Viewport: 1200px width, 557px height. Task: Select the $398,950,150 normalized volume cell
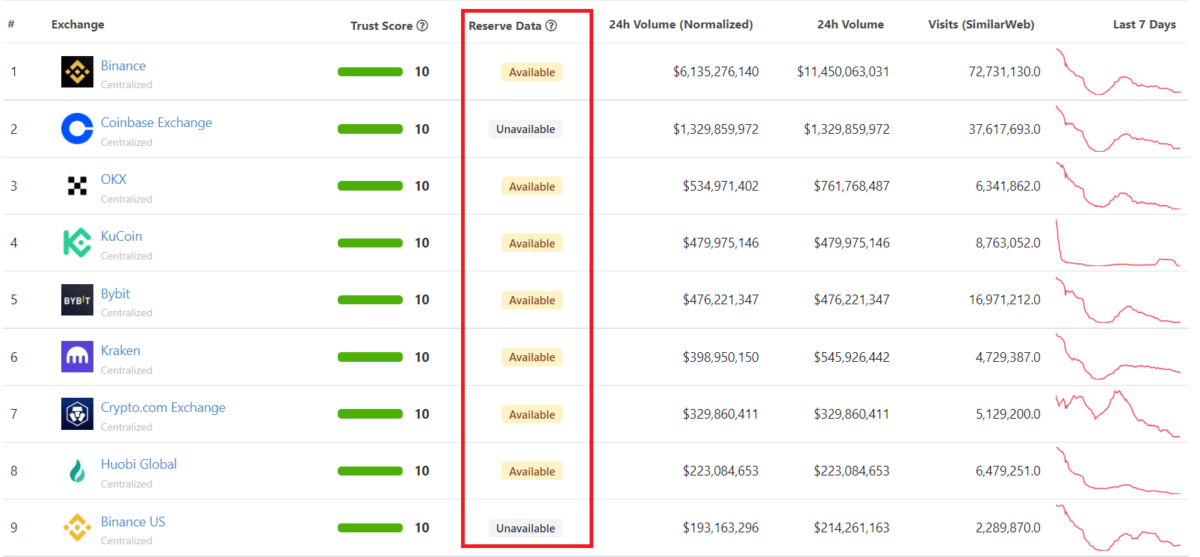pos(720,357)
